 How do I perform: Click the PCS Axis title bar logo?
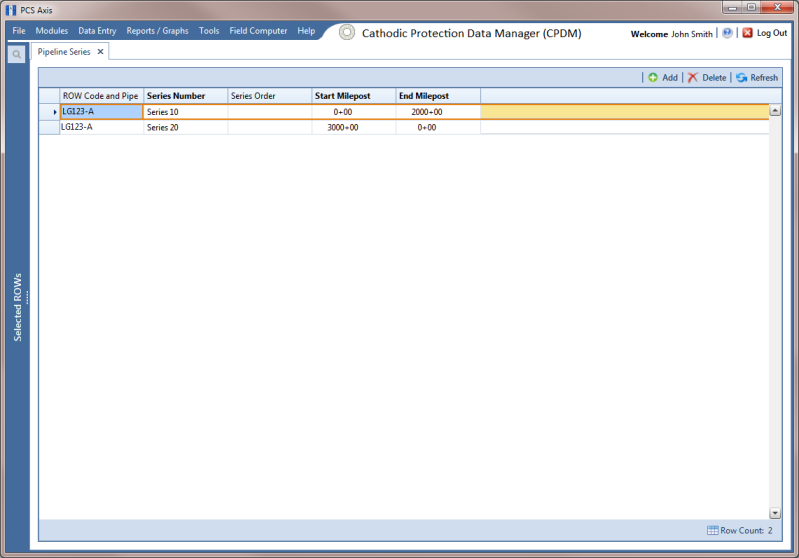pos(11,10)
